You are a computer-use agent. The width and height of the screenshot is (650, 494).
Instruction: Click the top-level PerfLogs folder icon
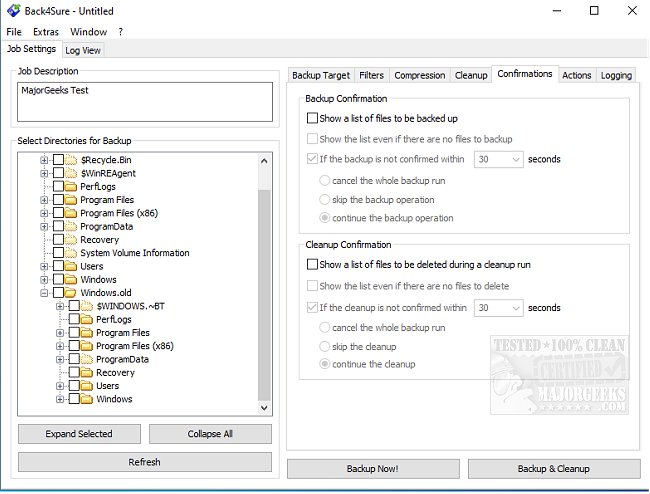point(71,186)
